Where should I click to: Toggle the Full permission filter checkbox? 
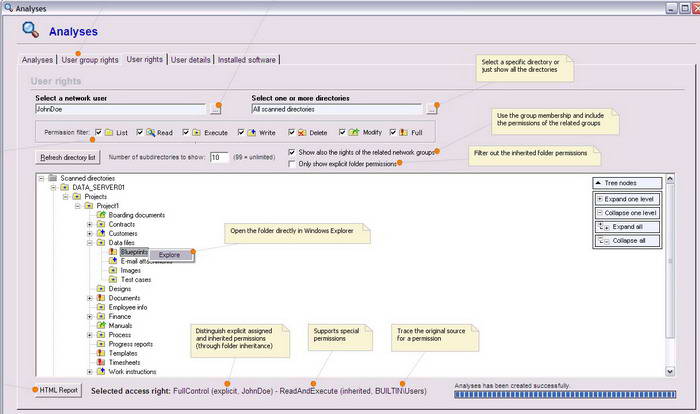(x=393, y=132)
